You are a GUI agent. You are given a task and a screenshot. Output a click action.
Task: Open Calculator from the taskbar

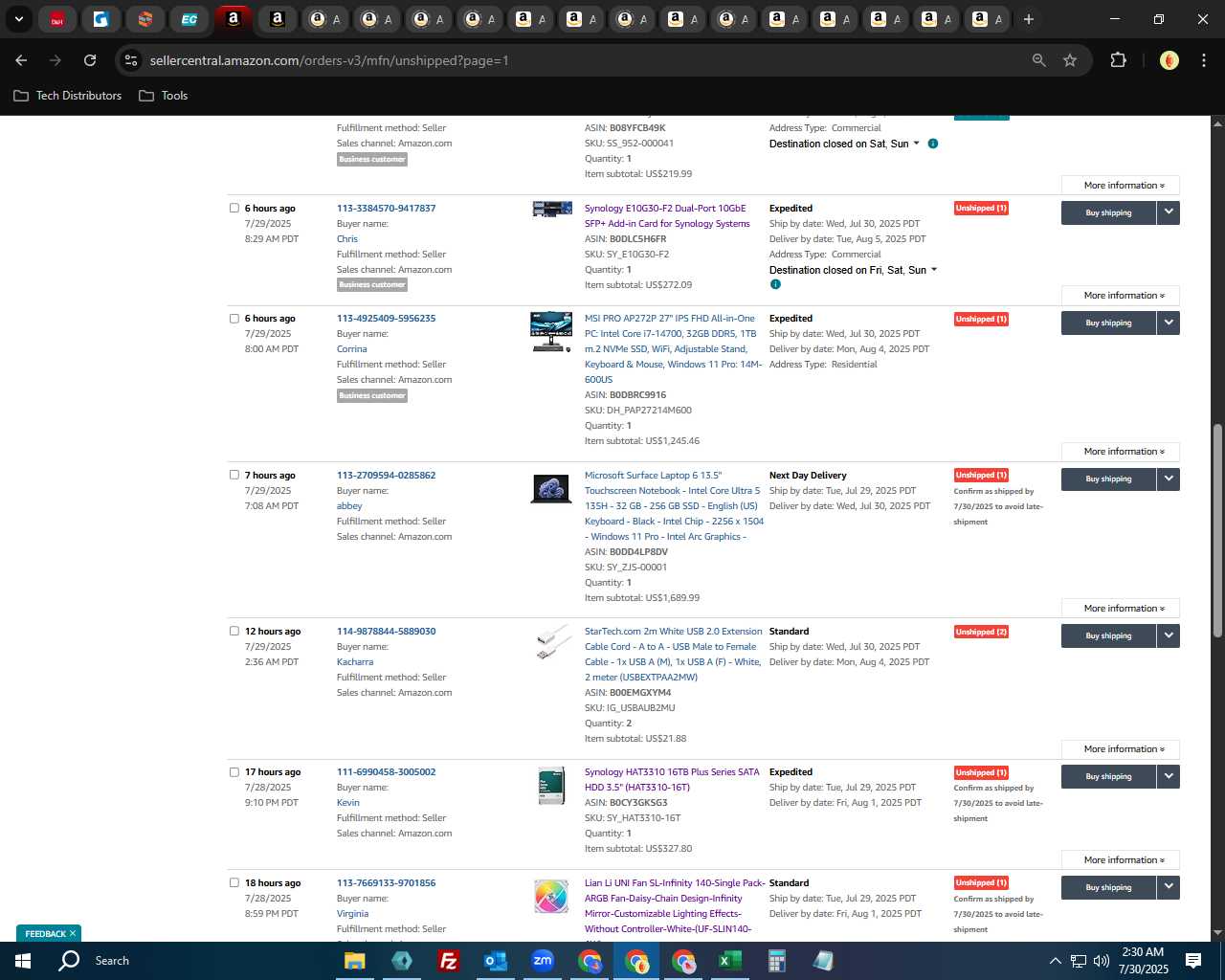coord(777,961)
